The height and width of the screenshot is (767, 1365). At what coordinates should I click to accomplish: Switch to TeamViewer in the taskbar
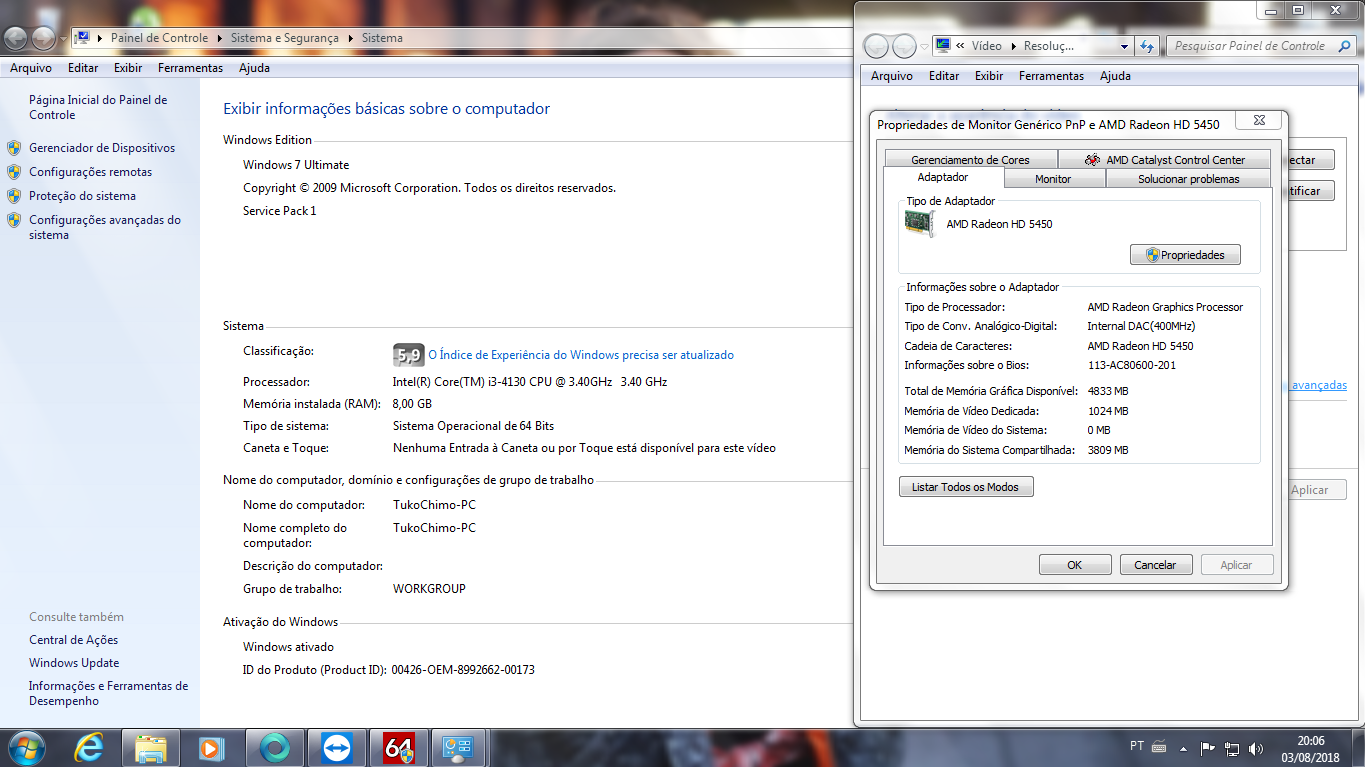[x=337, y=748]
